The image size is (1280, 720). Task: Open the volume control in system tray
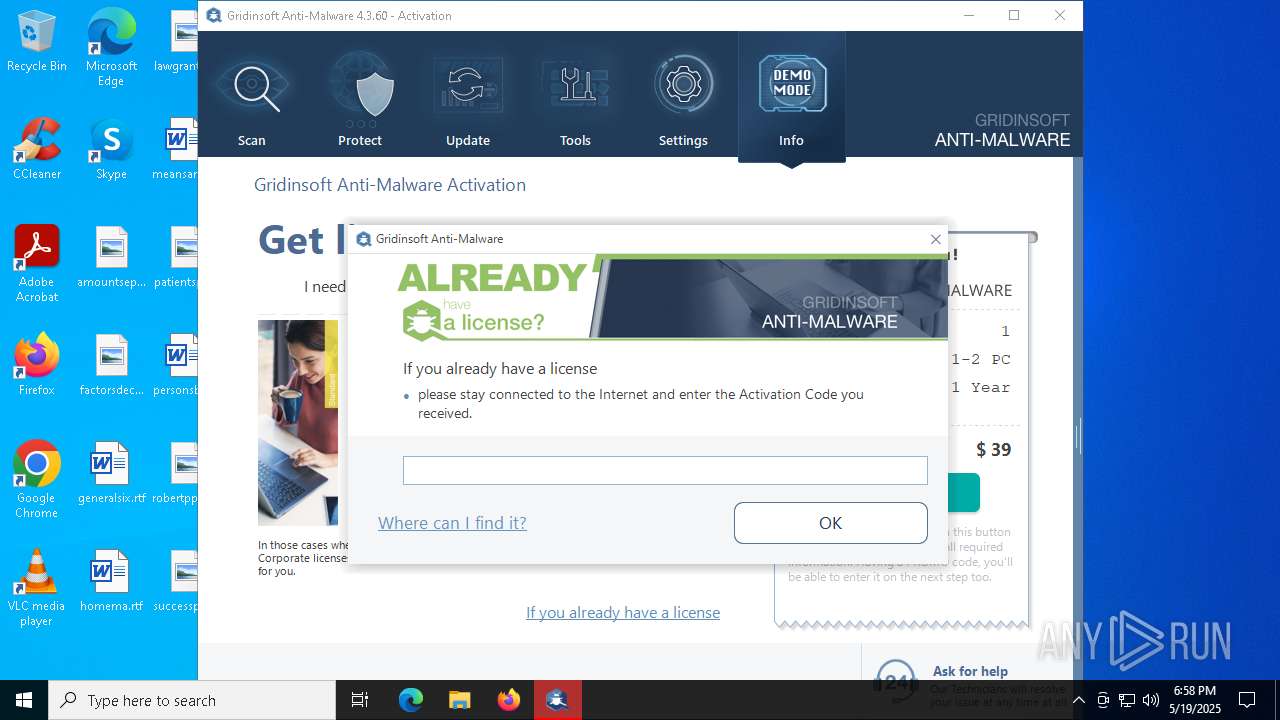tap(1150, 700)
